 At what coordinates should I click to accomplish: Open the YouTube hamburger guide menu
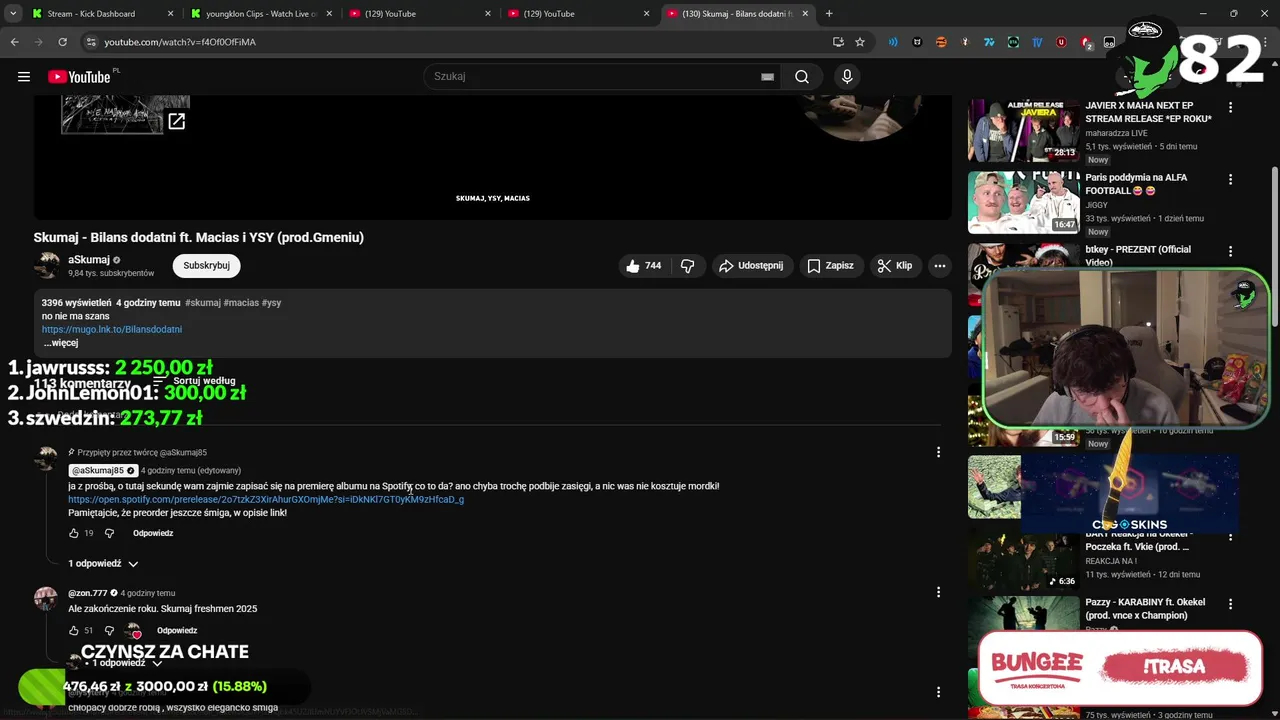pyautogui.click(x=23, y=77)
